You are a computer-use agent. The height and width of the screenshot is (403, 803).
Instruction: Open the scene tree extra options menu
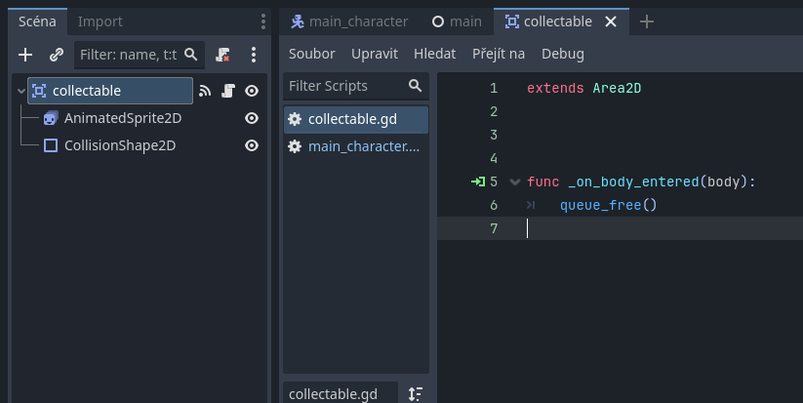tap(253, 55)
